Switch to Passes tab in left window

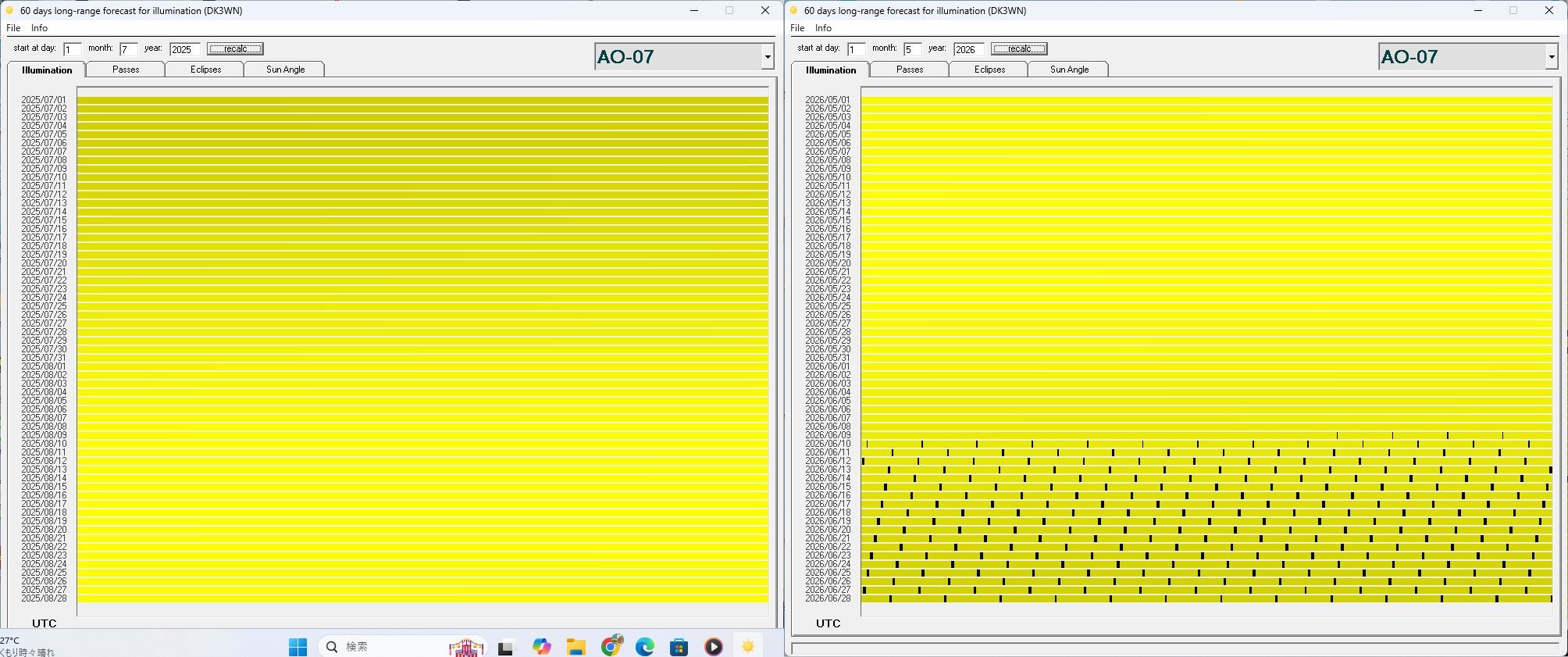pyautogui.click(x=126, y=70)
